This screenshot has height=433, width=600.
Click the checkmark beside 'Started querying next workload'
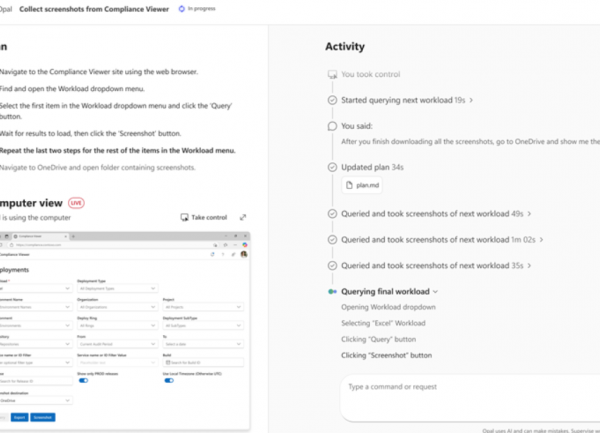pos(331,100)
